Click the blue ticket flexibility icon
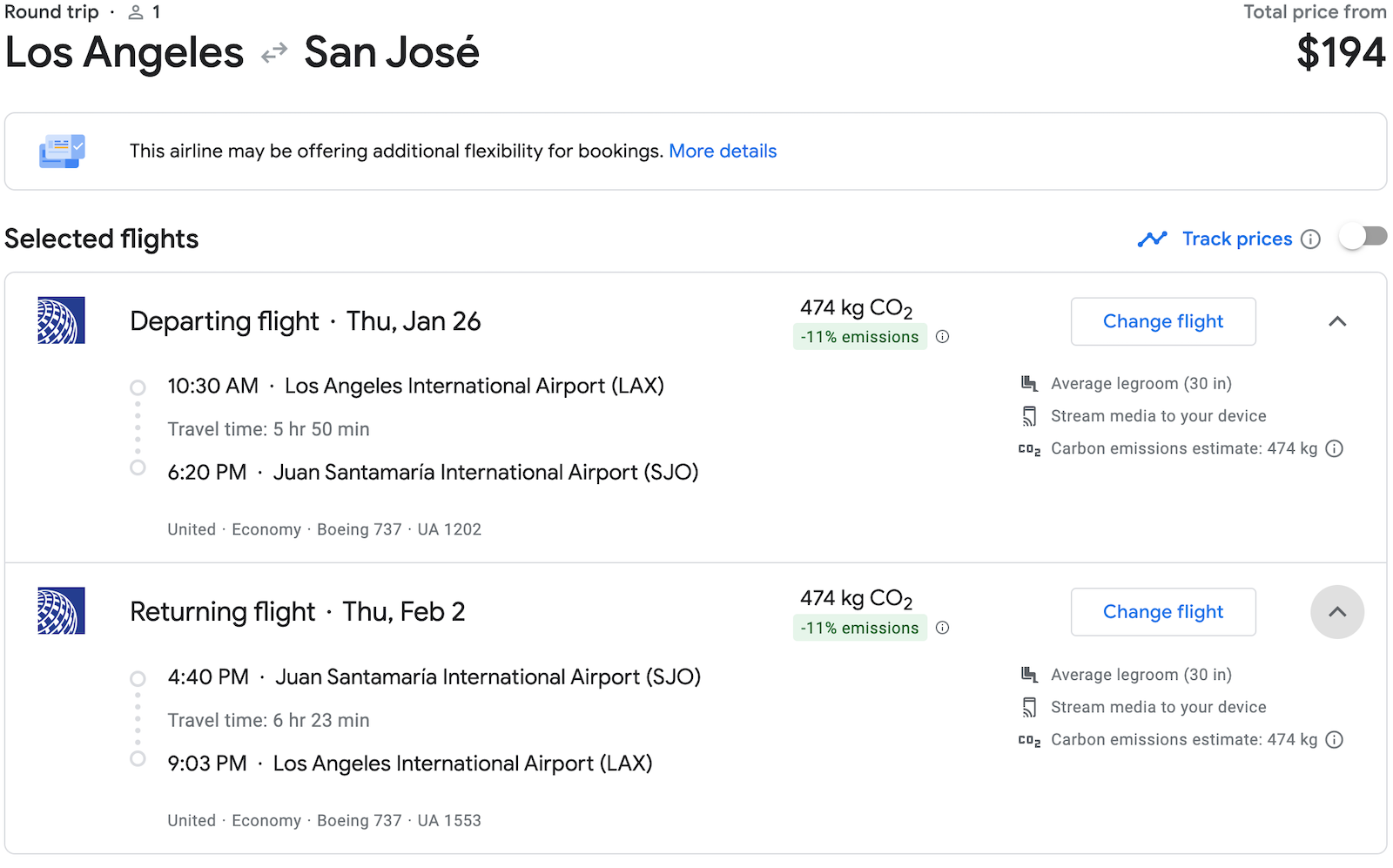 [x=61, y=150]
